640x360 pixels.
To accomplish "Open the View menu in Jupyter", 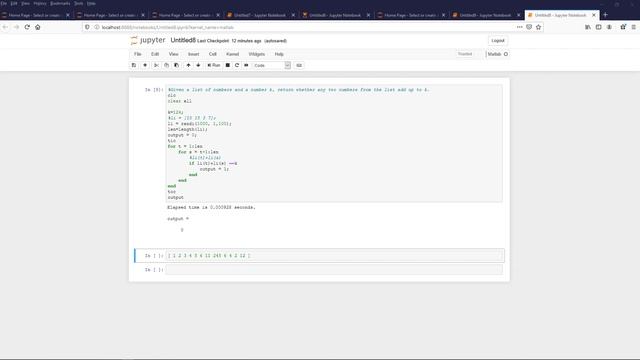I will coord(173,54).
